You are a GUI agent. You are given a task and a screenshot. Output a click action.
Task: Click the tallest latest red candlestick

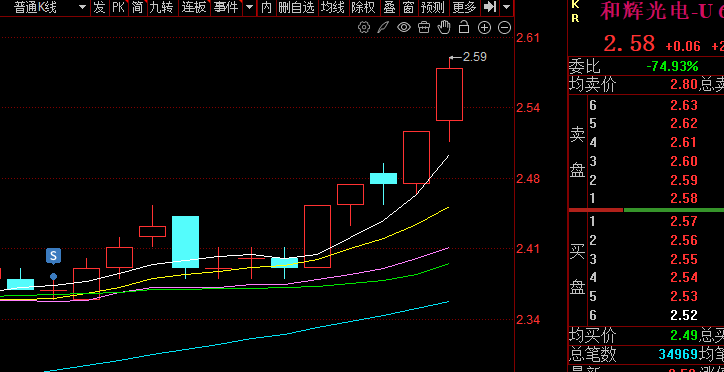(449, 95)
